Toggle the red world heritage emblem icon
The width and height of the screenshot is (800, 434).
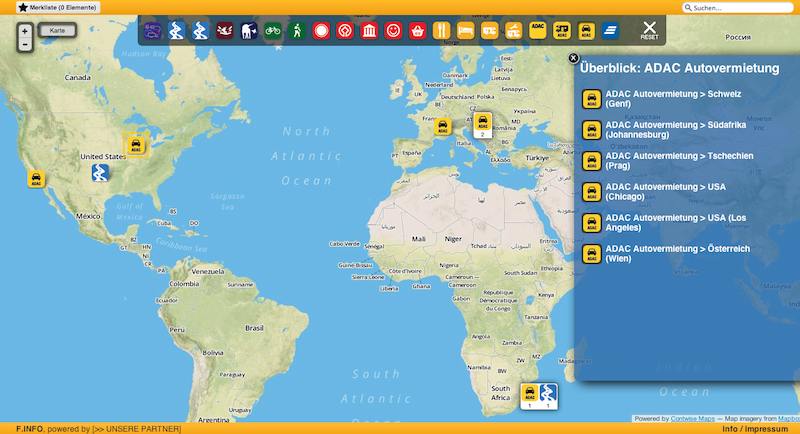pyautogui.click(x=345, y=31)
